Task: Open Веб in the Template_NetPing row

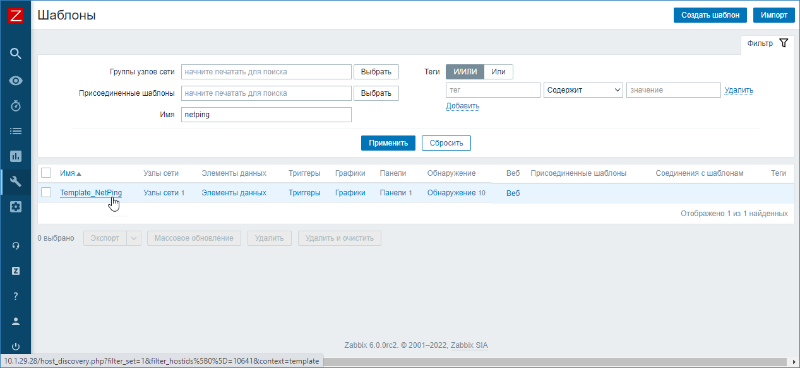Action: tap(513, 193)
